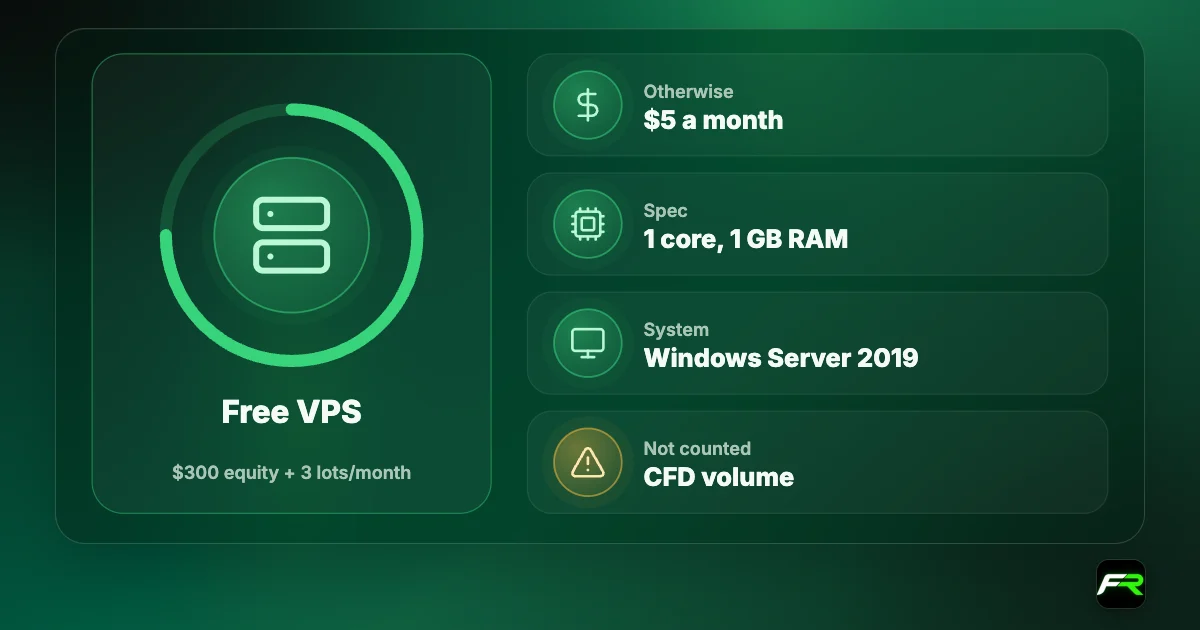Click "Windows Server 2019" text
Viewport: 1200px width, 630px height.
[781, 357]
